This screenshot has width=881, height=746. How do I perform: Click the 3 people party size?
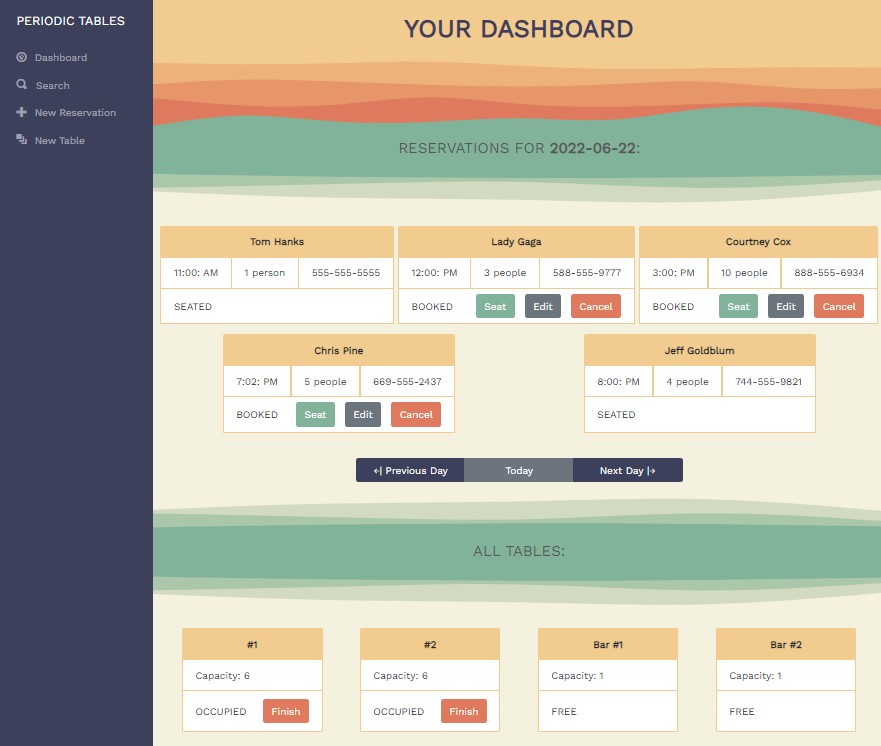(x=505, y=272)
